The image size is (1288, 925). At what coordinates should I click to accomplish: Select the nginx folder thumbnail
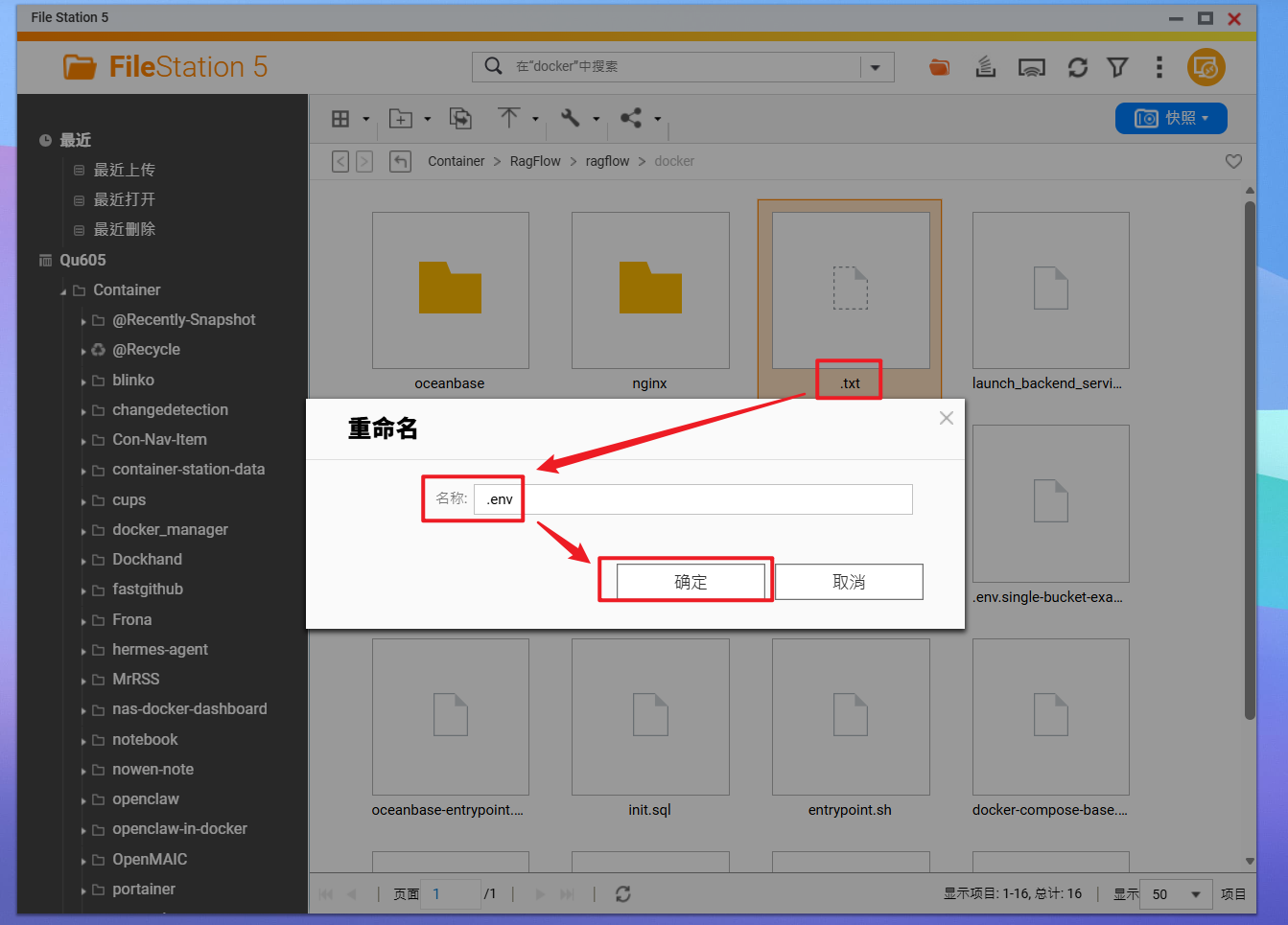[650, 290]
